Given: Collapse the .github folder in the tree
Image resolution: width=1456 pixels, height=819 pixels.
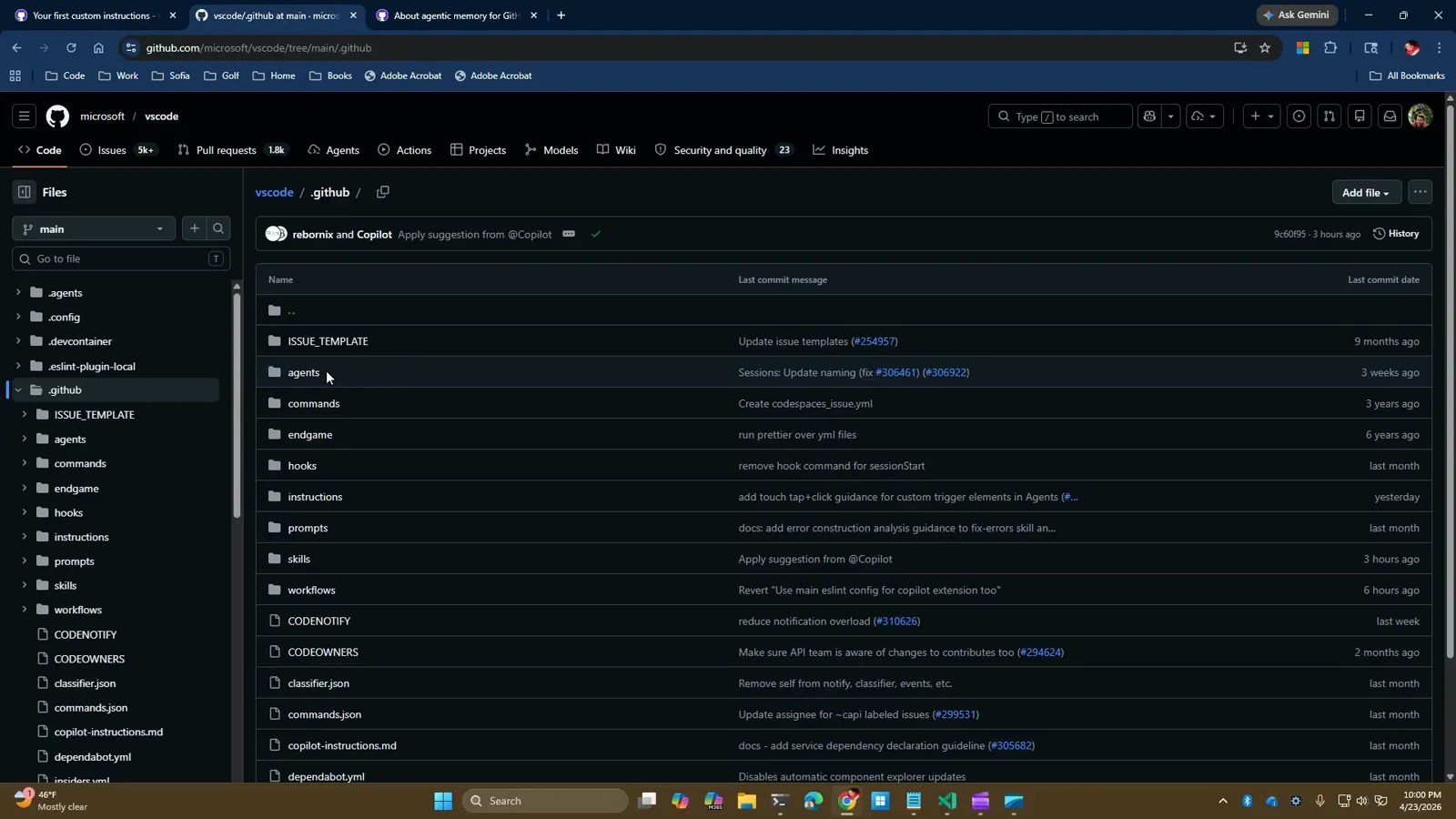Looking at the screenshot, I should click(18, 389).
